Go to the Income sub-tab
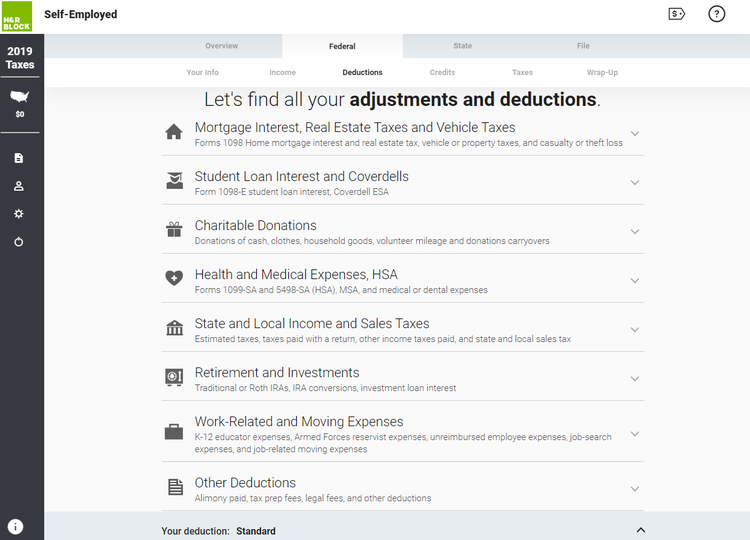The image size is (750, 540). click(282, 73)
